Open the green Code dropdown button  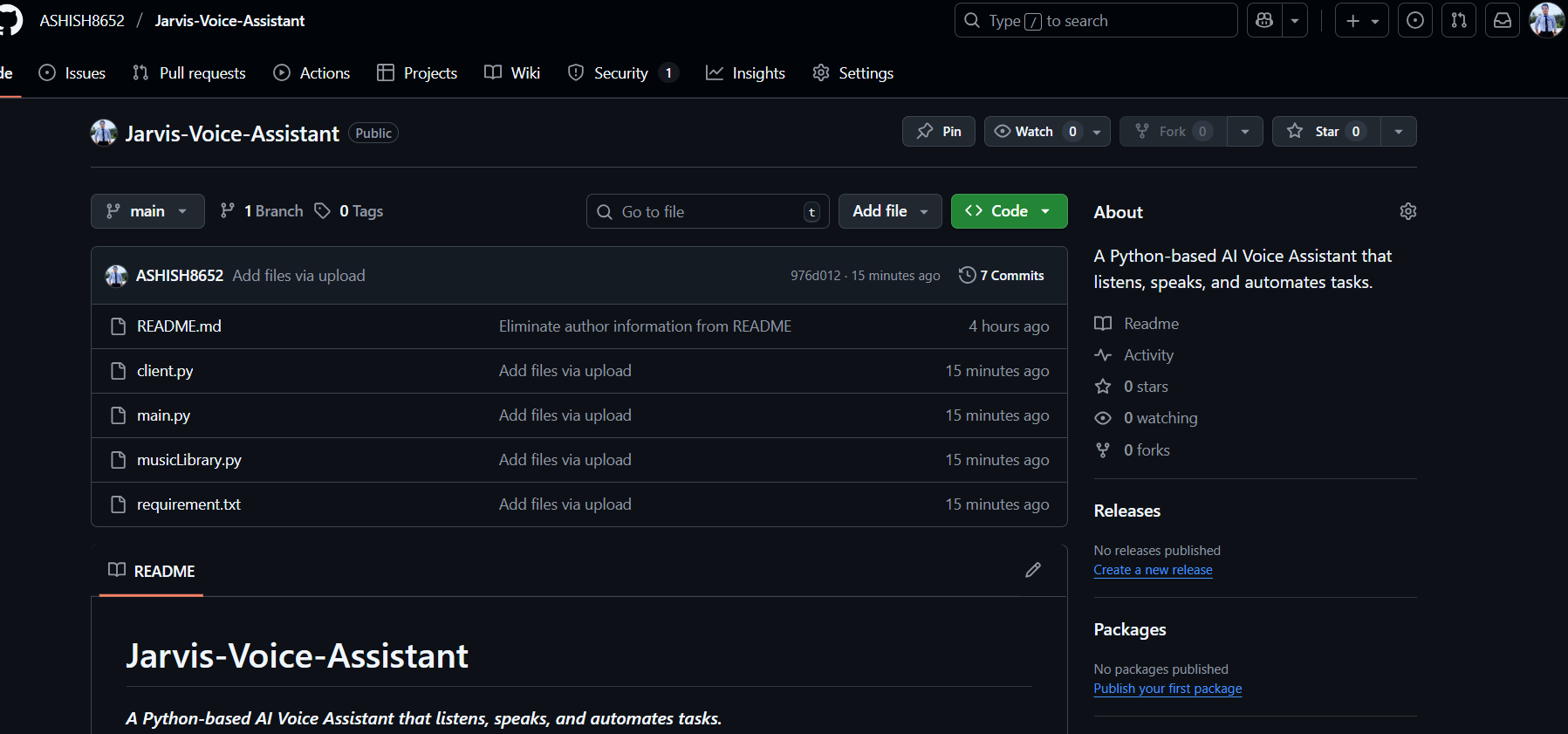pos(1009,211)
